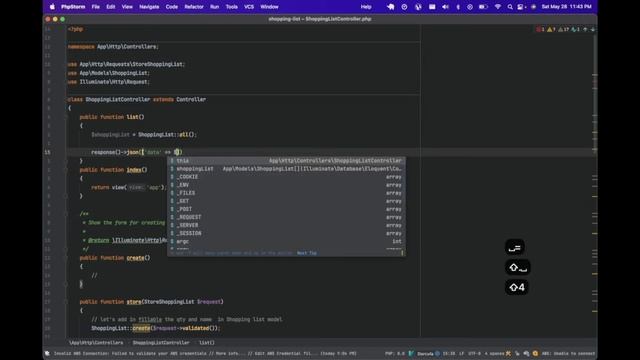Go to previous highlighted error arrow
Viewport: 640px width, 360px height.
coord(585,29)
